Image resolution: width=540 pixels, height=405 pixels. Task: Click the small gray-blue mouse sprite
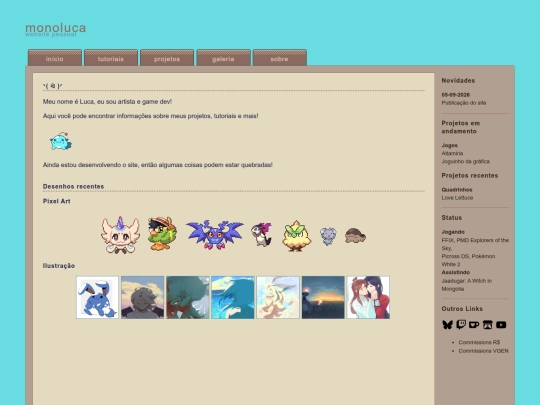pyautogui.click(x=328, y=236)
